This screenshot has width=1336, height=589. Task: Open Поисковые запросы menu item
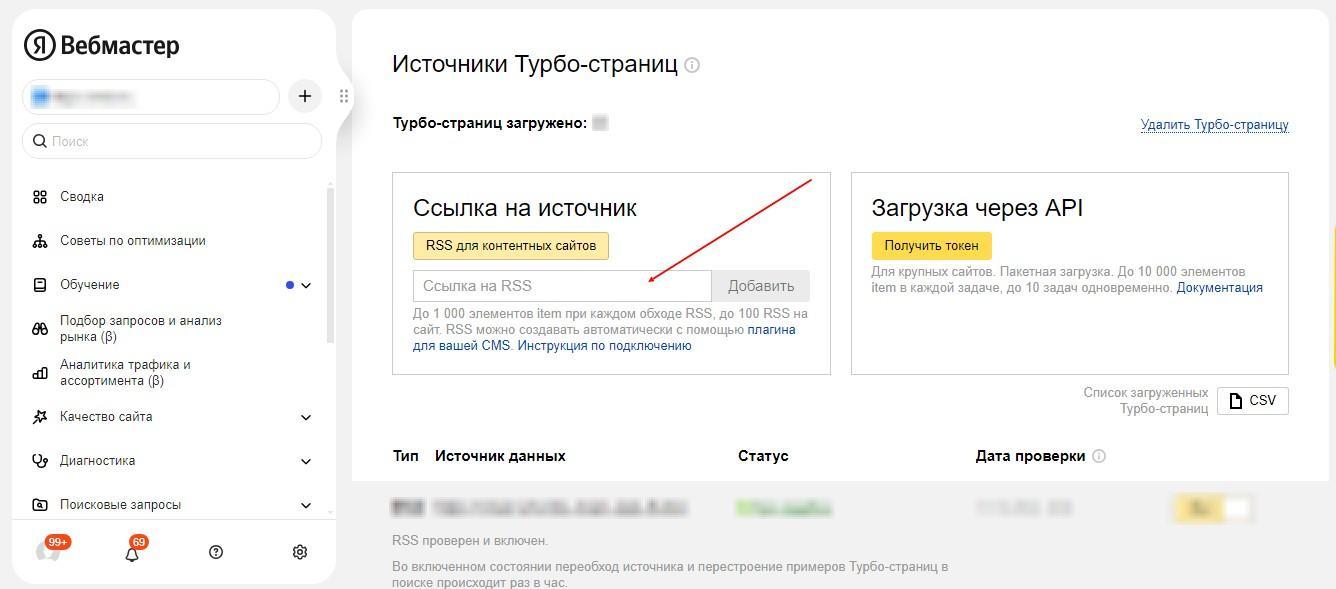tap(120, 505)
